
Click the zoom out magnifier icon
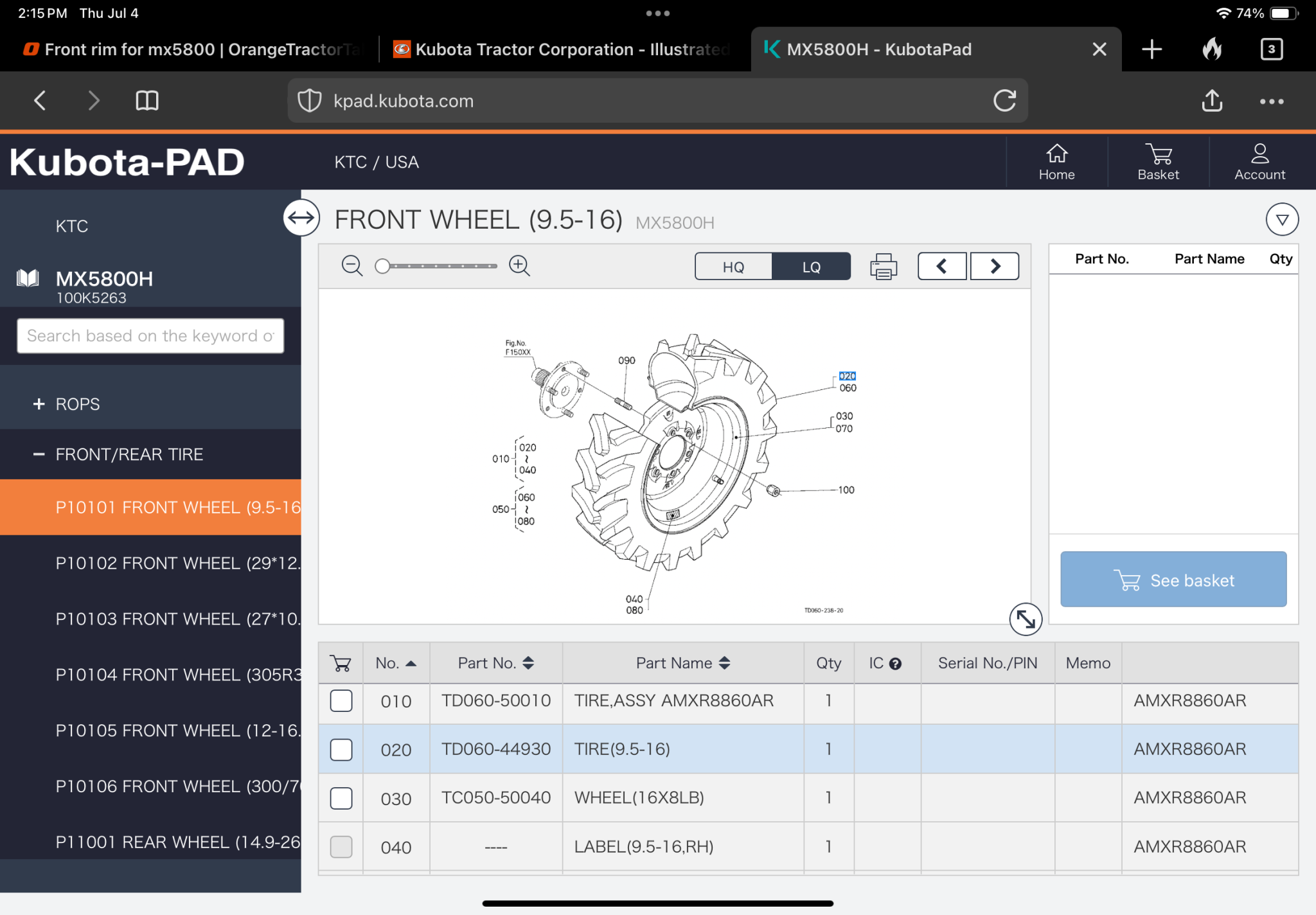point(351,265)
